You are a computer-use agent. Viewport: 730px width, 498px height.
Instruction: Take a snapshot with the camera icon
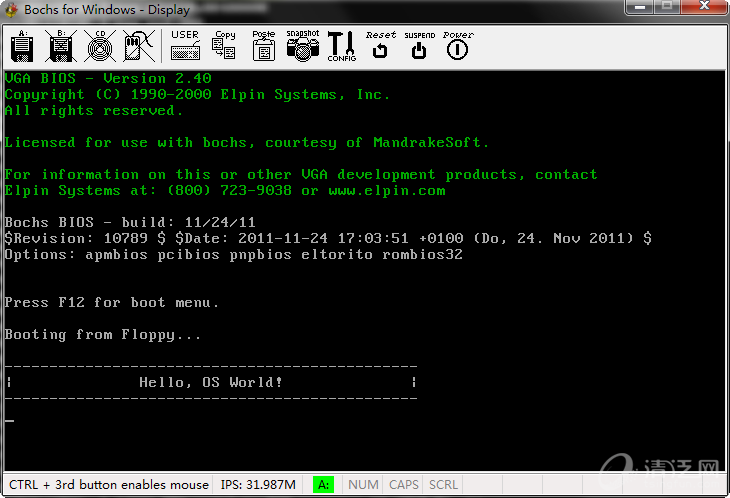[302, 46]
